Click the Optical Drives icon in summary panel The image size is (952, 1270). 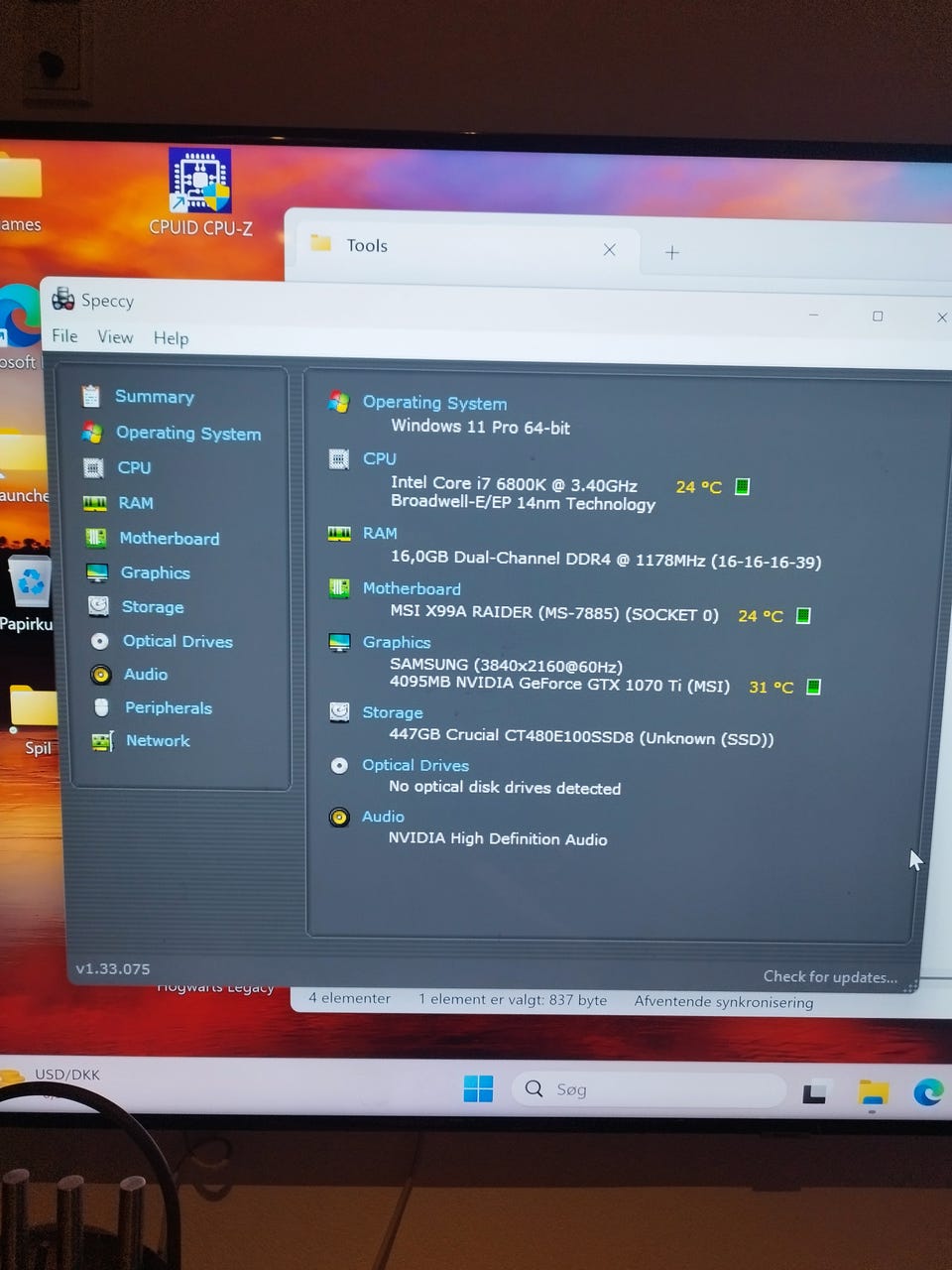(x=339, y=765)
